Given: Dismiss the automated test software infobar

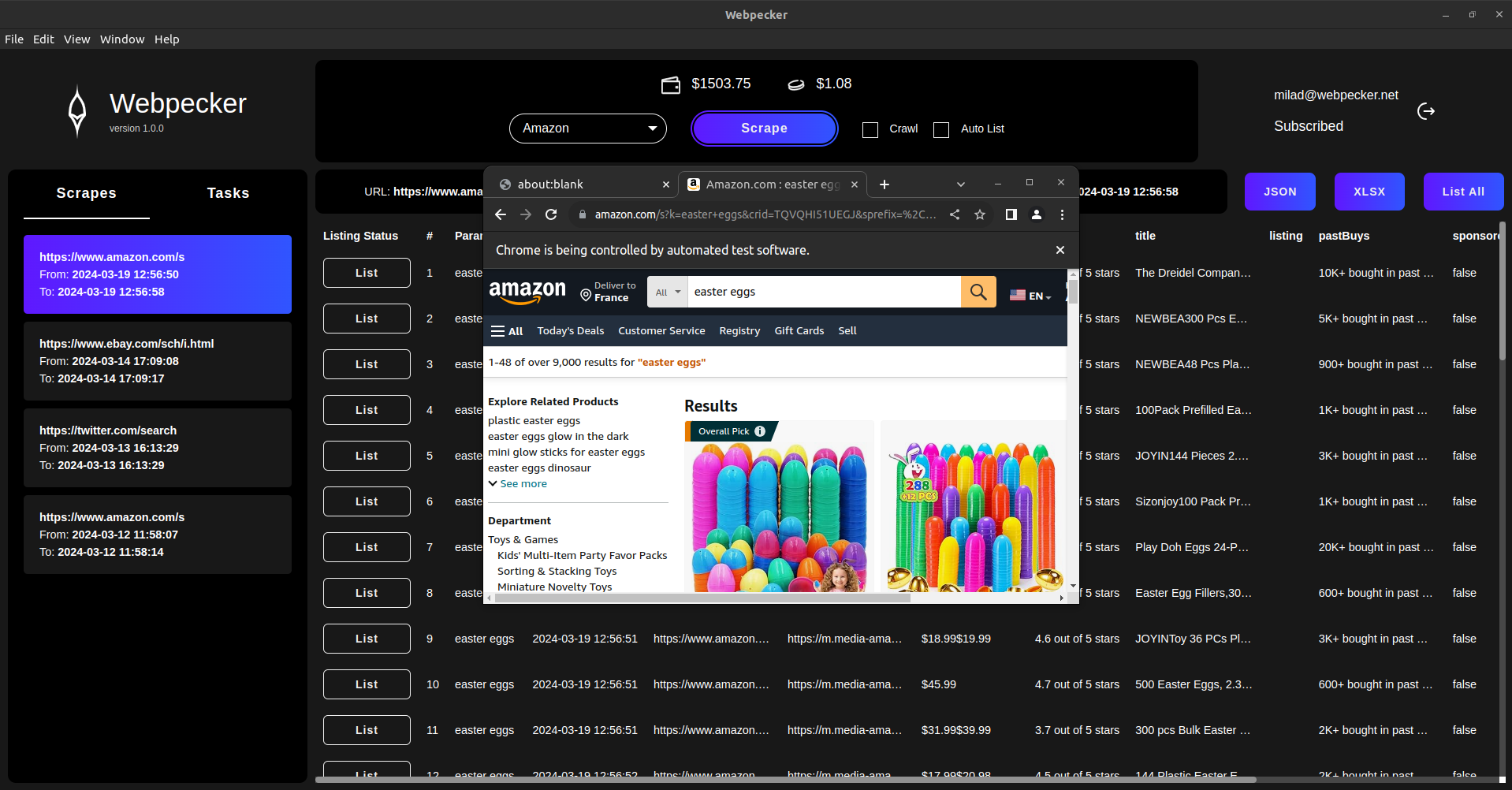Looking at the screenshot, I should pos(1060,250).
